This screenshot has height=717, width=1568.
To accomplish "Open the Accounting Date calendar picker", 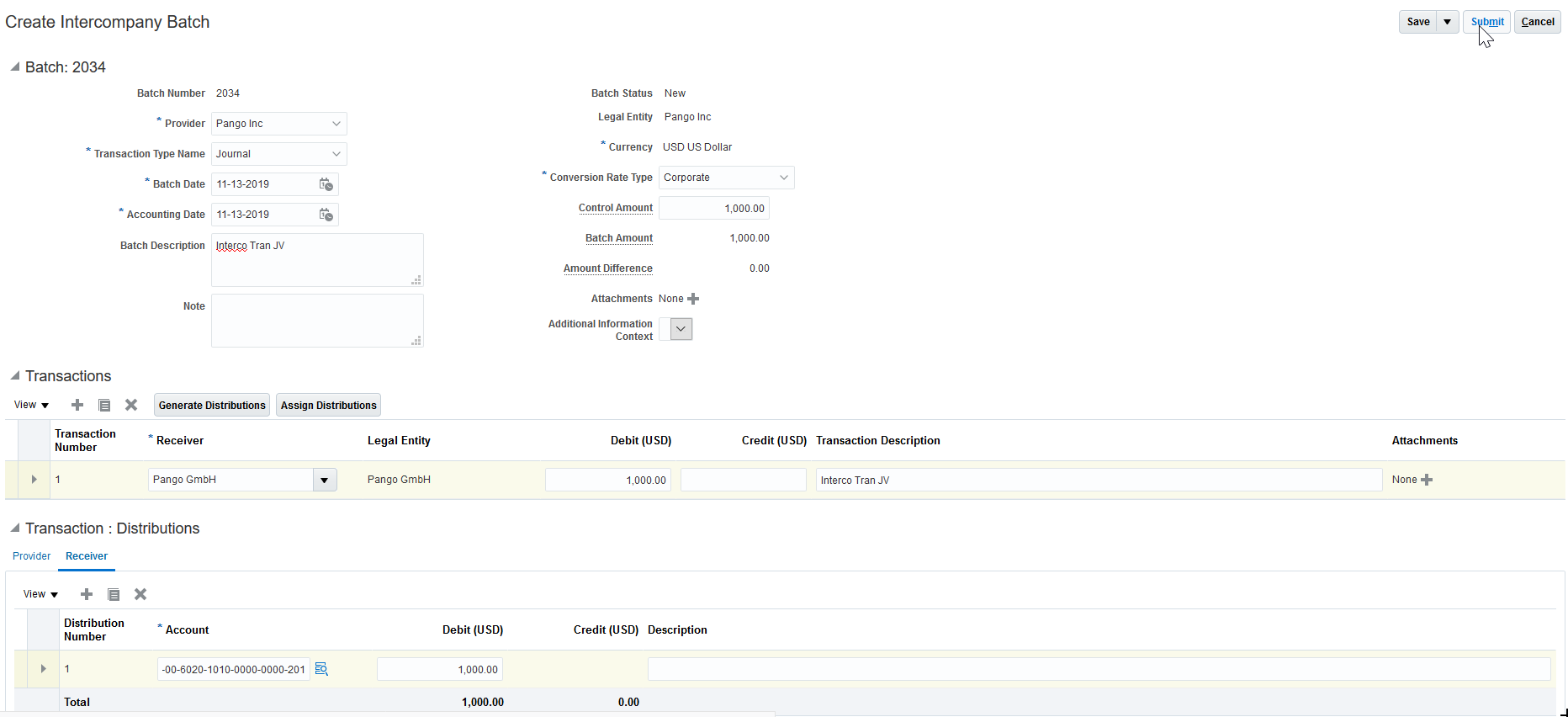I will 326,215.
